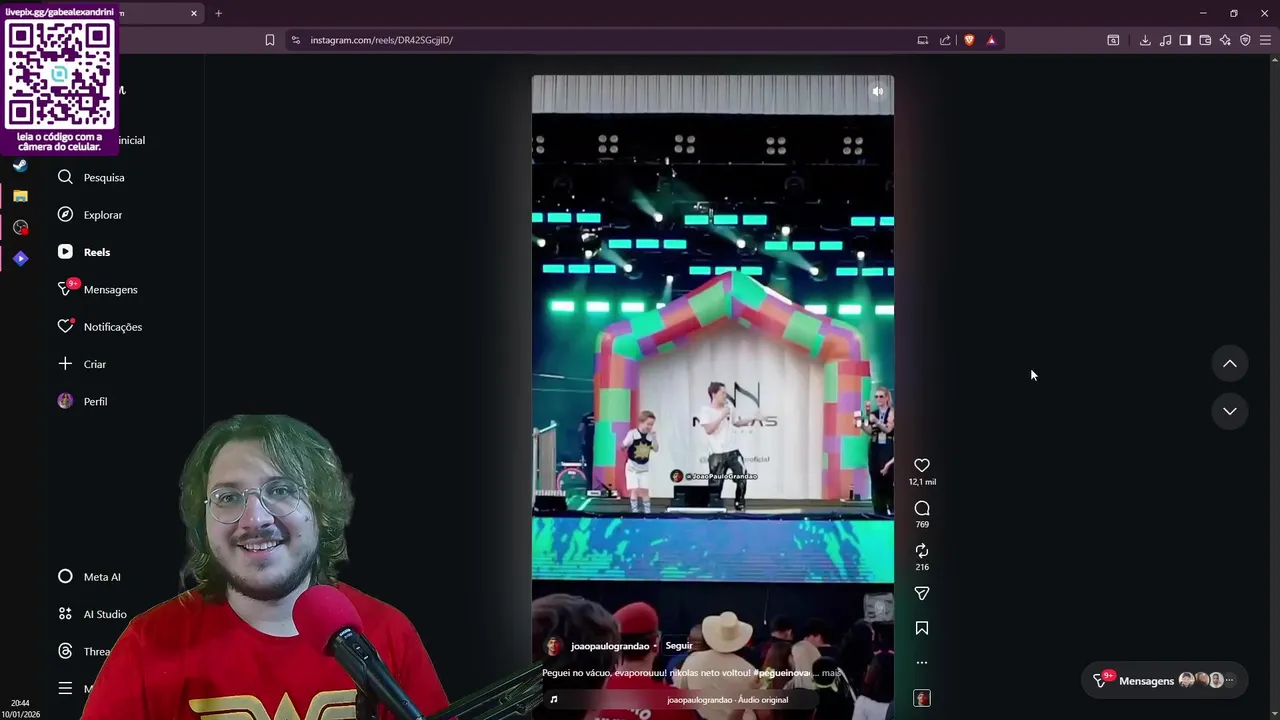Go to Reels in the sidebar
The width and height of the screenshot is (1280, 720).
(84, 252)
